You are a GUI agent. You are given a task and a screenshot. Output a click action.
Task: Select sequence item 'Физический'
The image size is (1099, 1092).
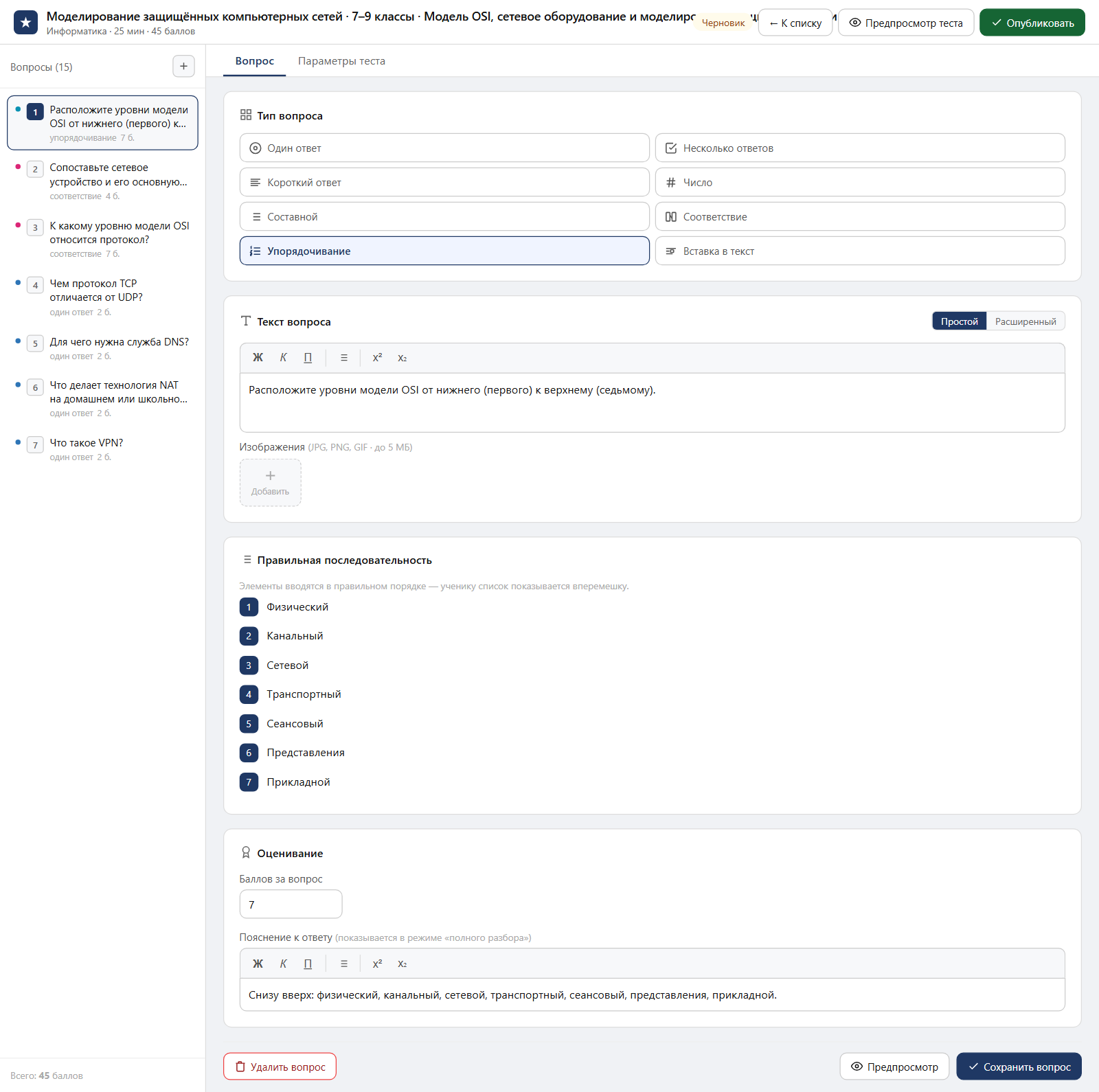point(297,607)
